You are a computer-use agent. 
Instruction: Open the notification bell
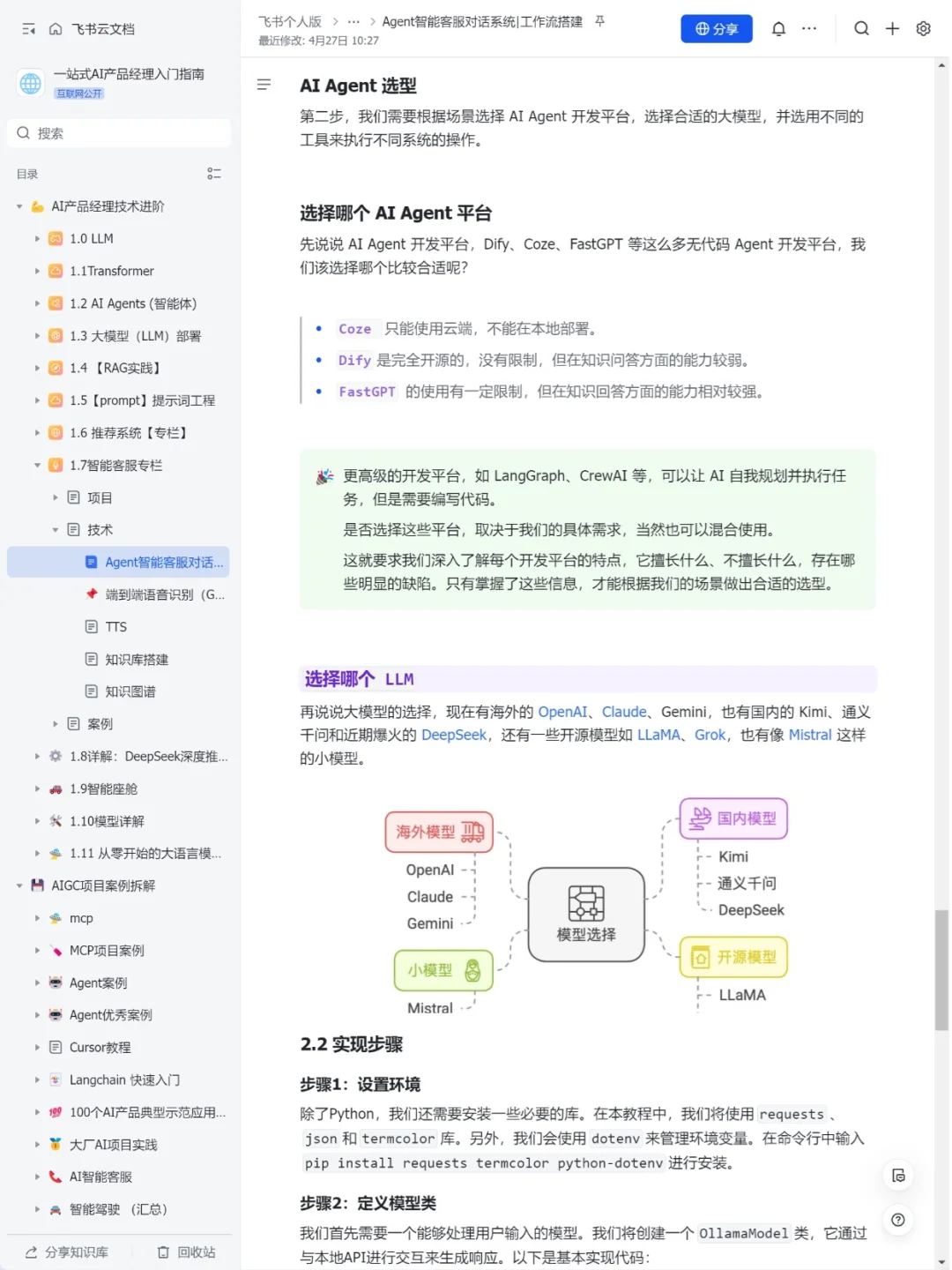tap(778, 29)
